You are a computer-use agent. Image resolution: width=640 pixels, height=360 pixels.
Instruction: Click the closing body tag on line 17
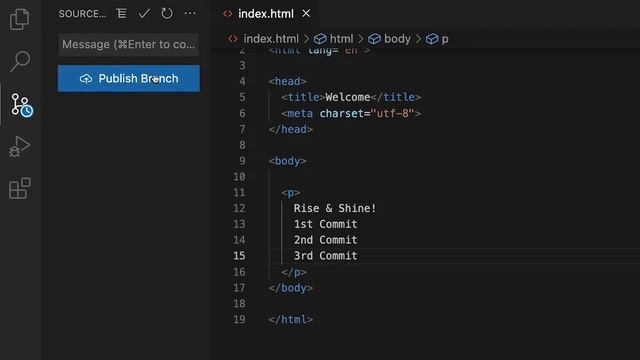click(291, 288)
